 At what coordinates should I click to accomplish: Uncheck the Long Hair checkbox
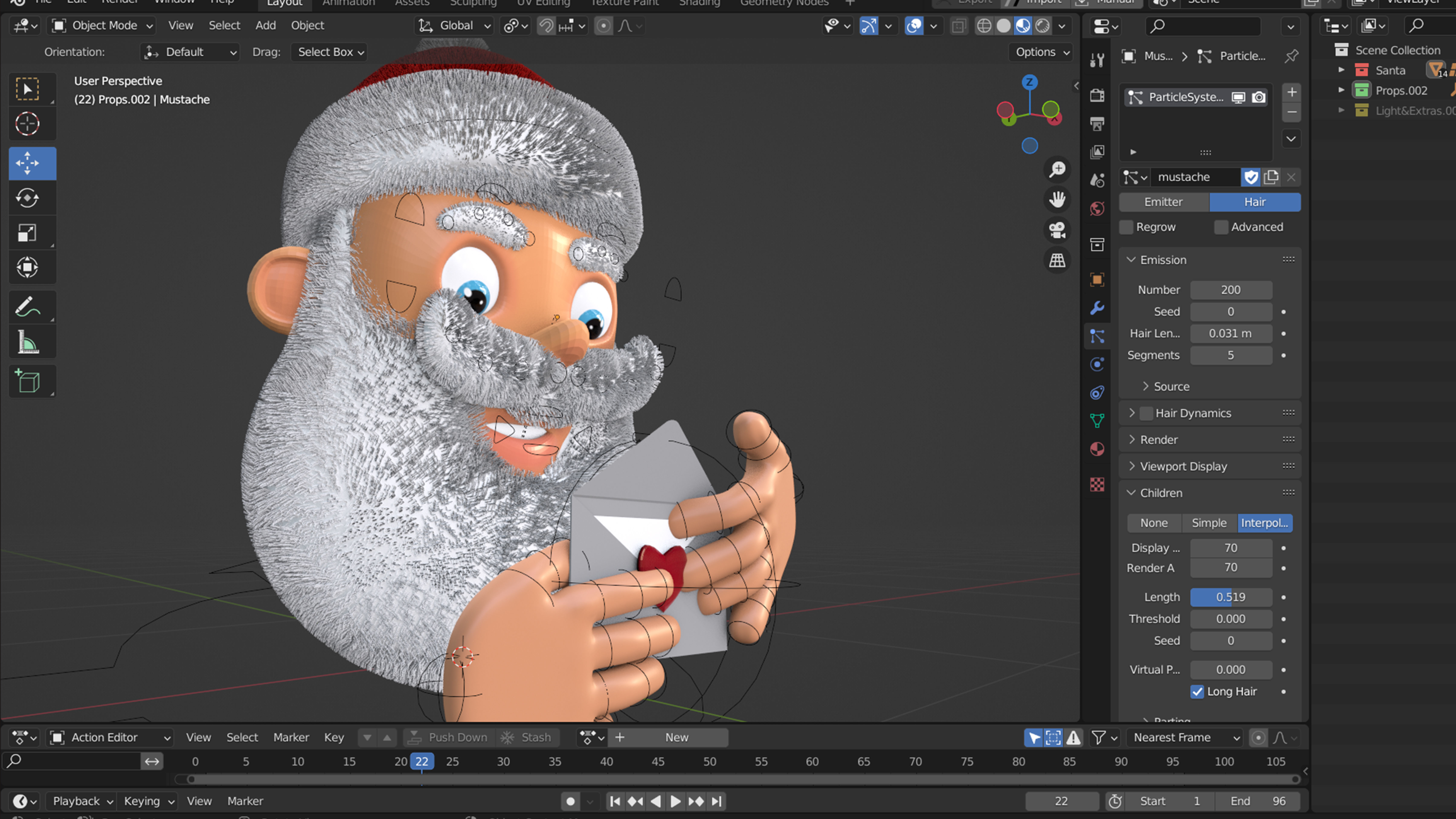point(1197,692)
